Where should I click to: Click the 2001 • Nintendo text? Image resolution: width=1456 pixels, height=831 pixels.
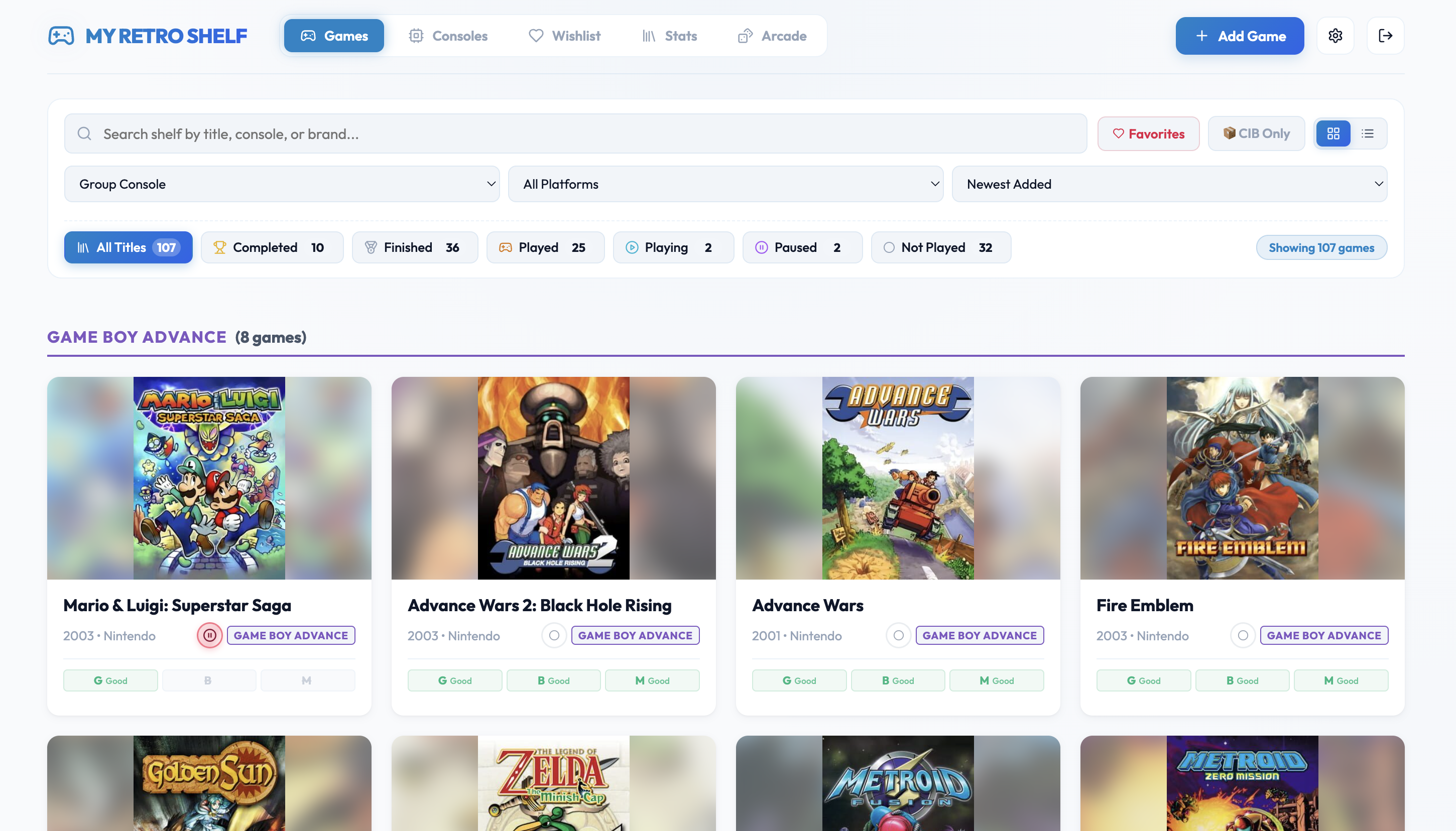(796, 635)
